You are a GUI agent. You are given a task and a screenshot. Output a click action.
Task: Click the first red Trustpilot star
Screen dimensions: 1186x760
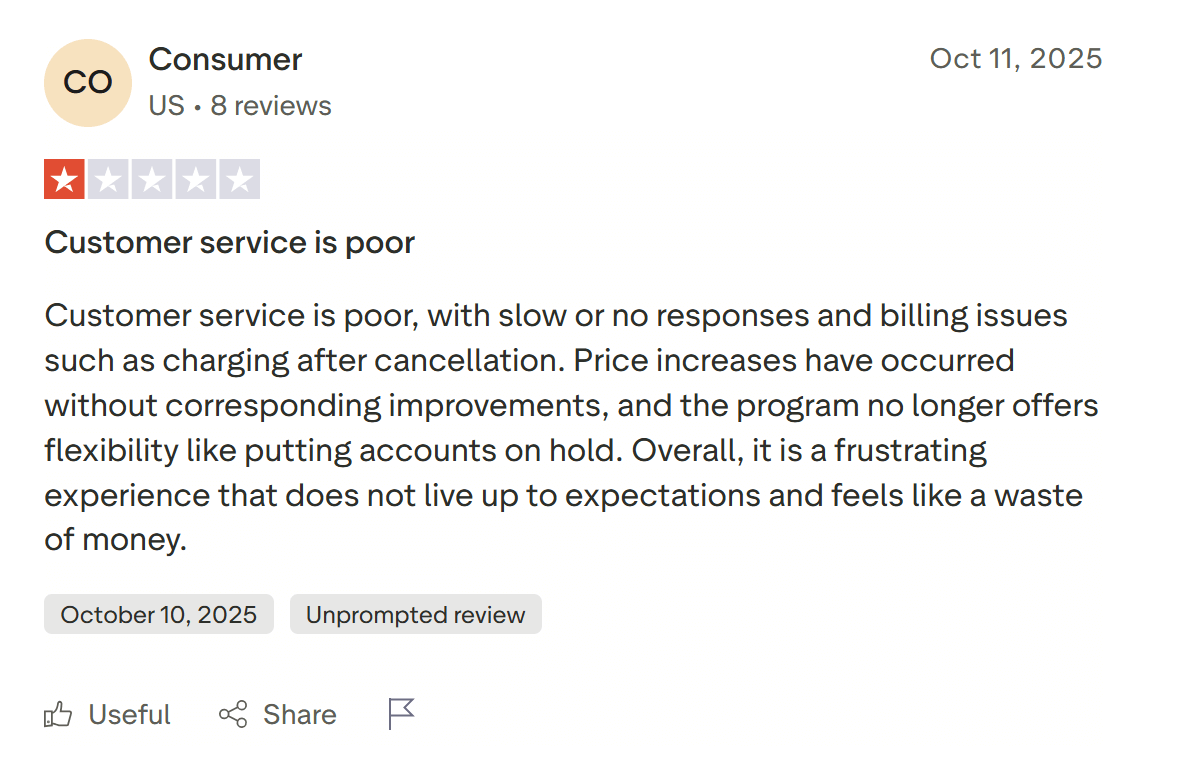click(x=64, y=178)
